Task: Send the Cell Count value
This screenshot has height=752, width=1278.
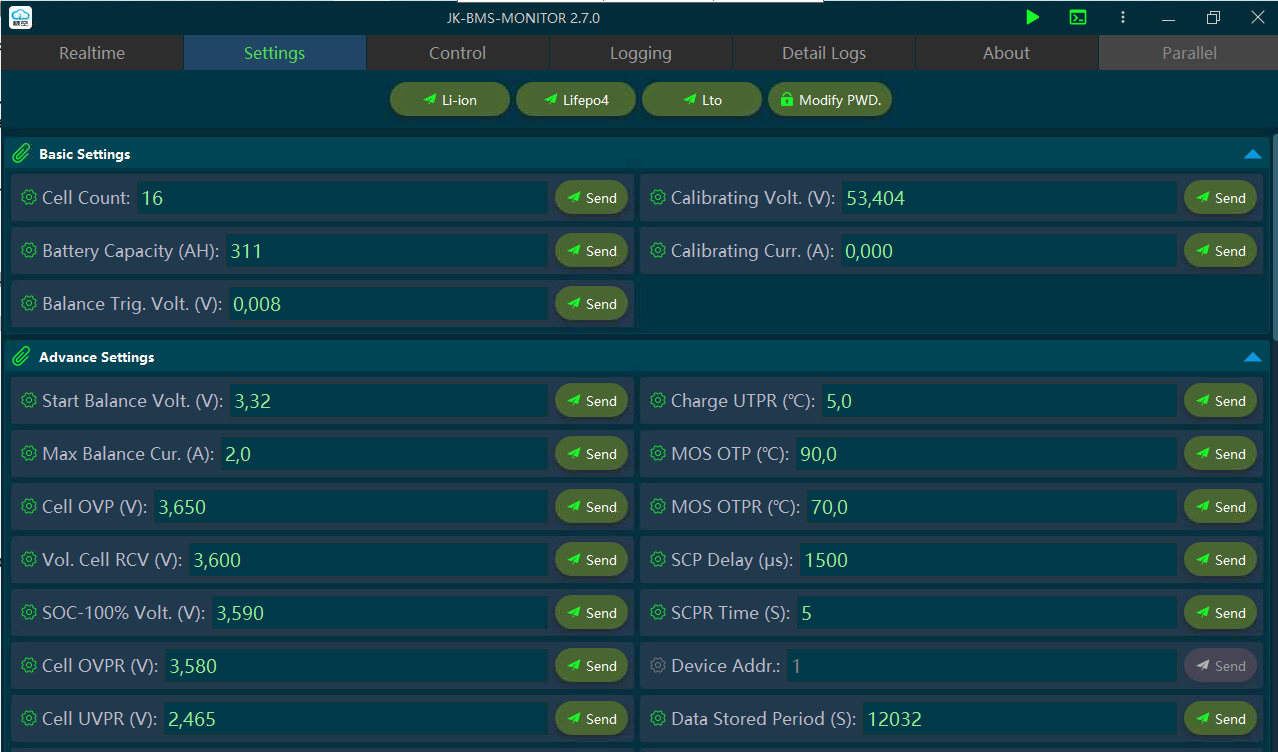Action: click(x=592, y=198)
